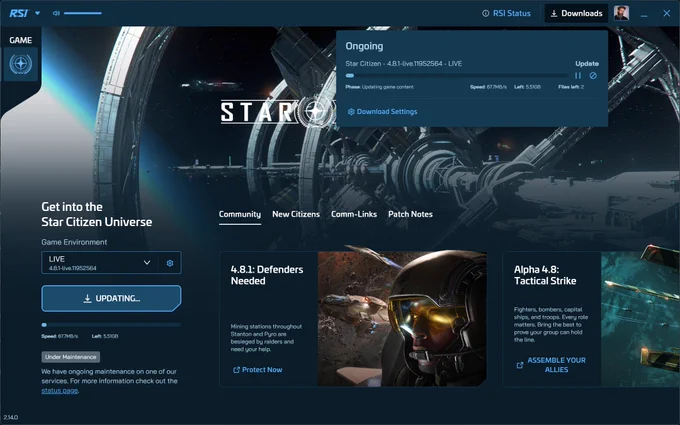The height and width of the screenshot is (425, 680).
Task: Click the launcher version 2.14.0 text
Action: (x=11, y=417)
